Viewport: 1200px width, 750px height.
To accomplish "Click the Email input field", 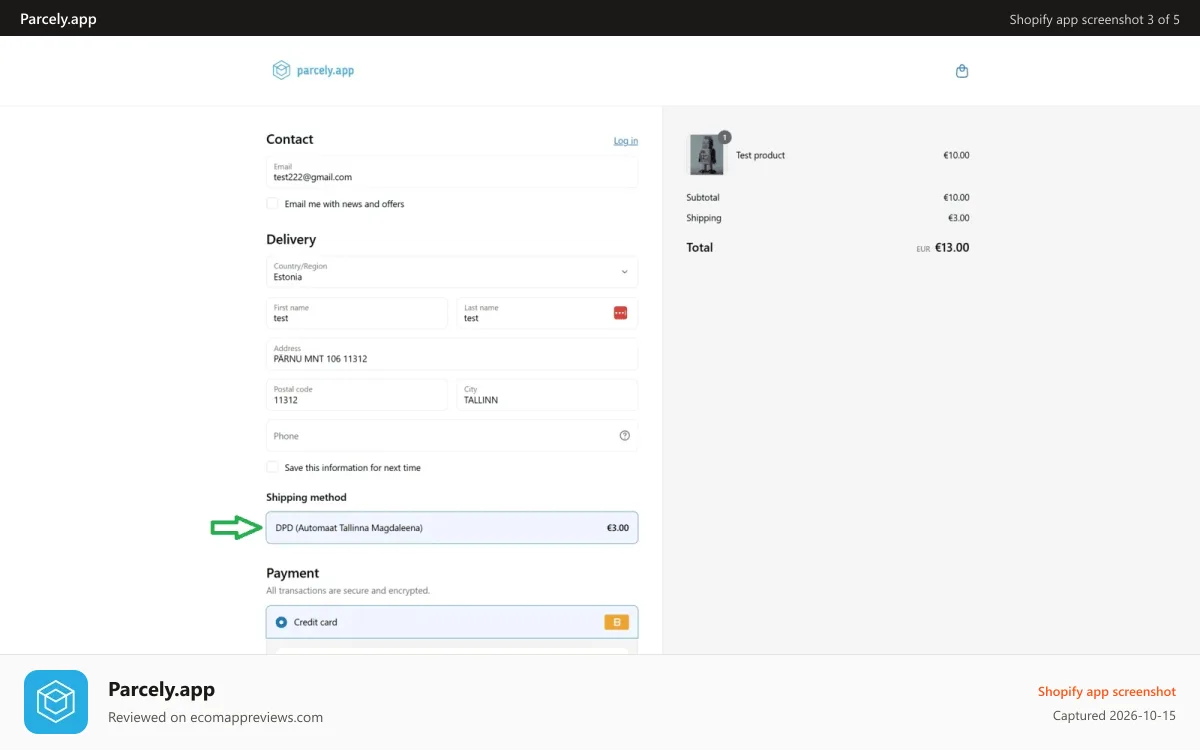I will 452,172.
